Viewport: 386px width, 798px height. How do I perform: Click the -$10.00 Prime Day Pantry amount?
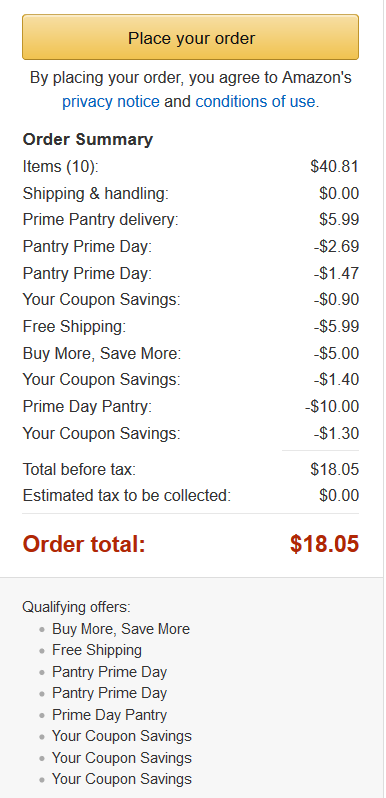[332, 407]
